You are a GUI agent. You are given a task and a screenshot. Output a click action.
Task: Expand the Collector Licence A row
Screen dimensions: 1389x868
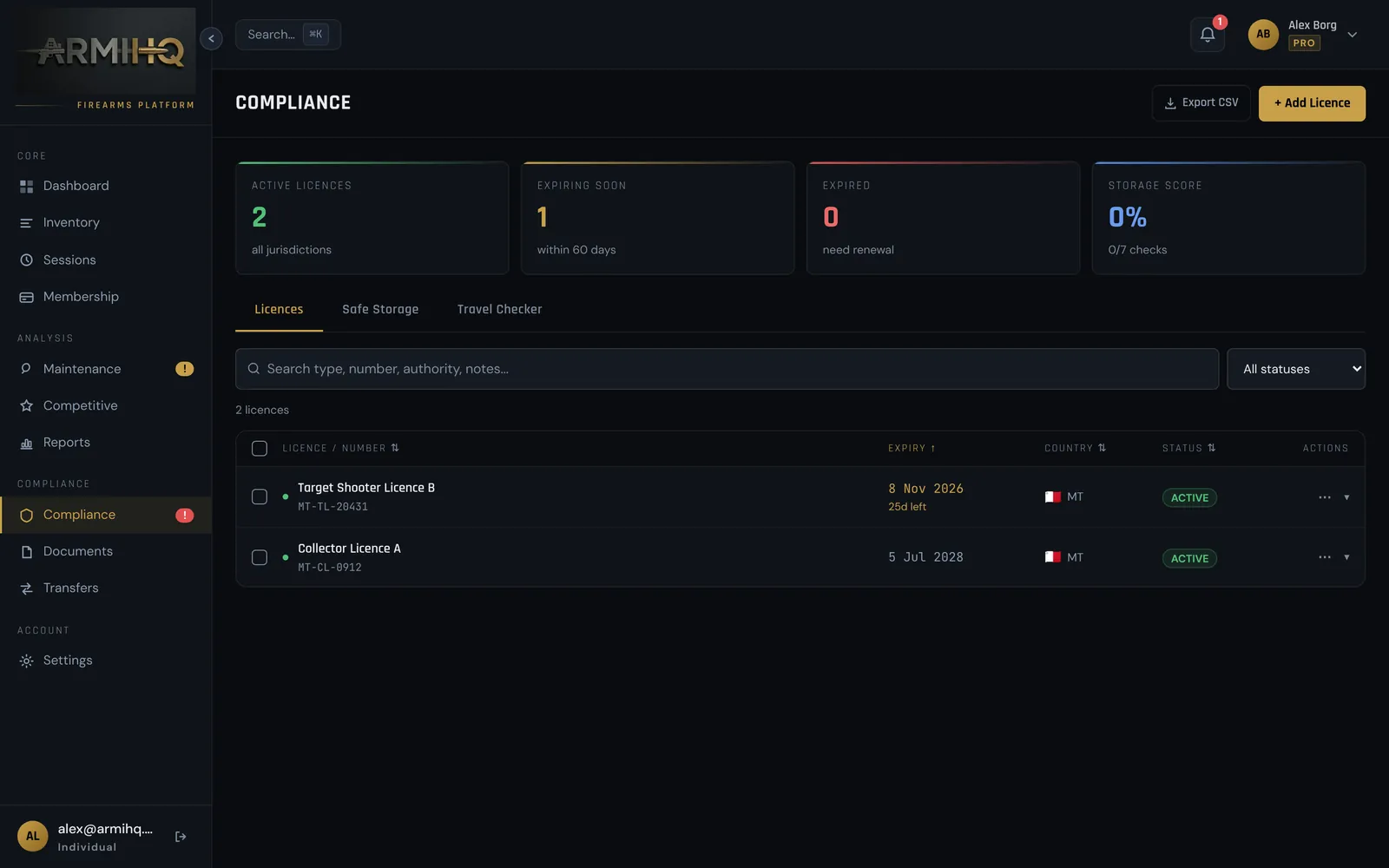[x=1346, y=557]
